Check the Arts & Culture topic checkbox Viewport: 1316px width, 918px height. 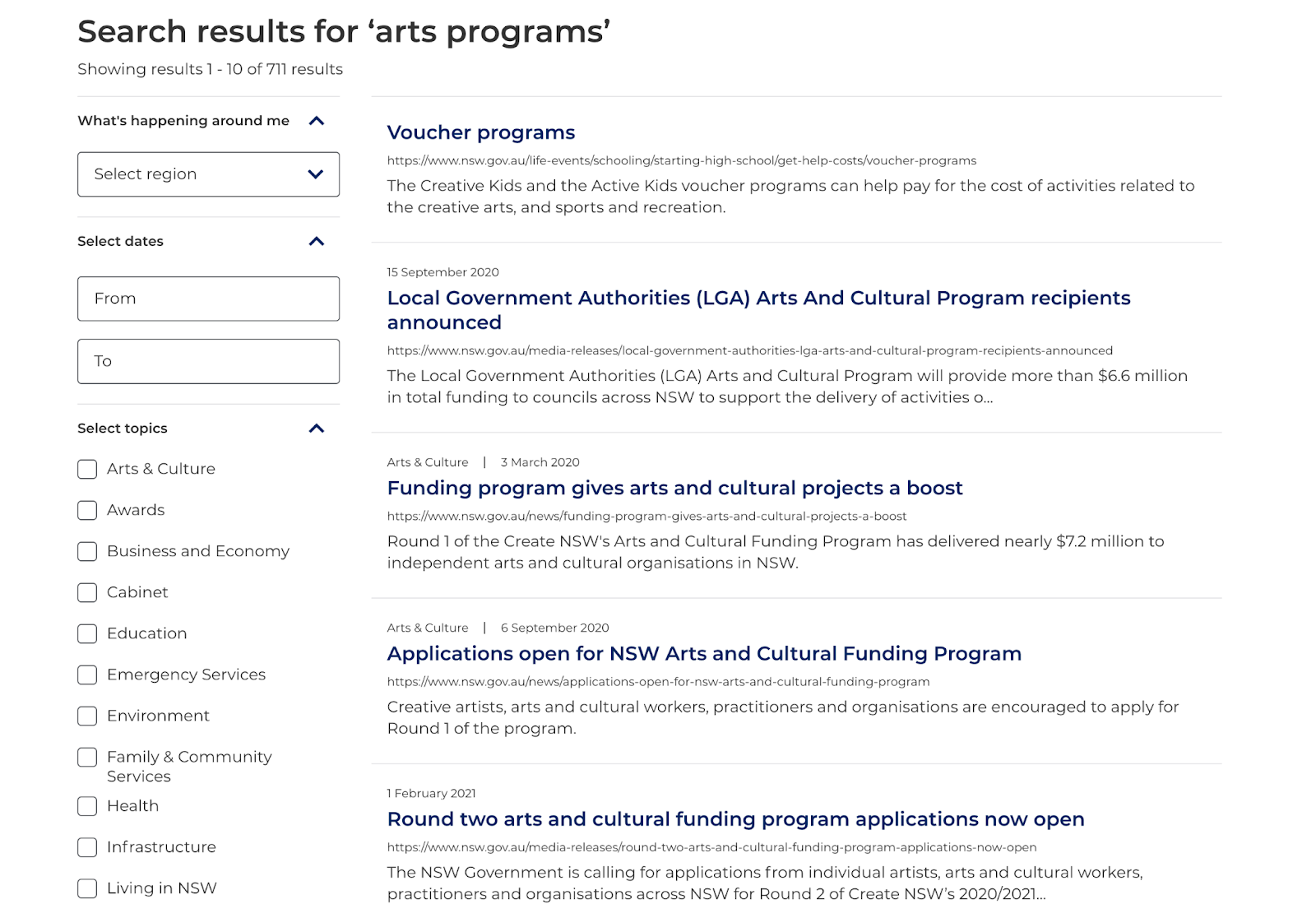(x=87, y=469)
